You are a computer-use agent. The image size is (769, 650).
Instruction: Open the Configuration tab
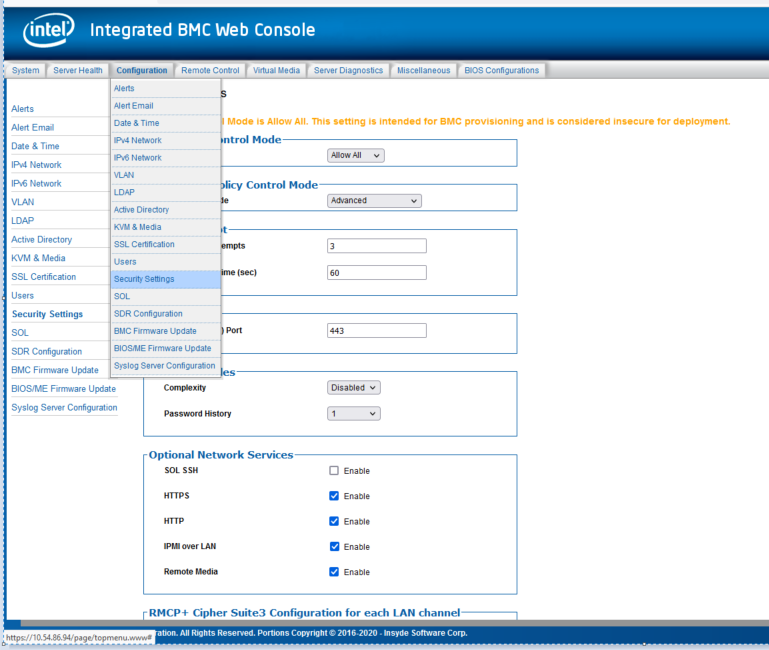[142, 71]
